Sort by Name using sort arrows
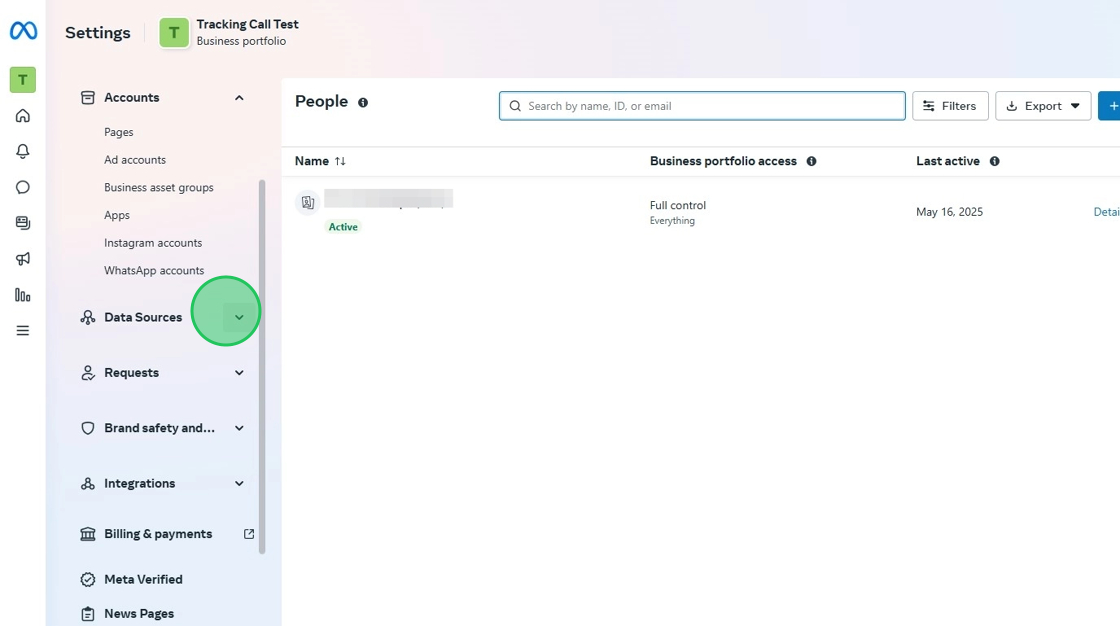This screenshot has width=1120, height=626. tap(340, 162)
